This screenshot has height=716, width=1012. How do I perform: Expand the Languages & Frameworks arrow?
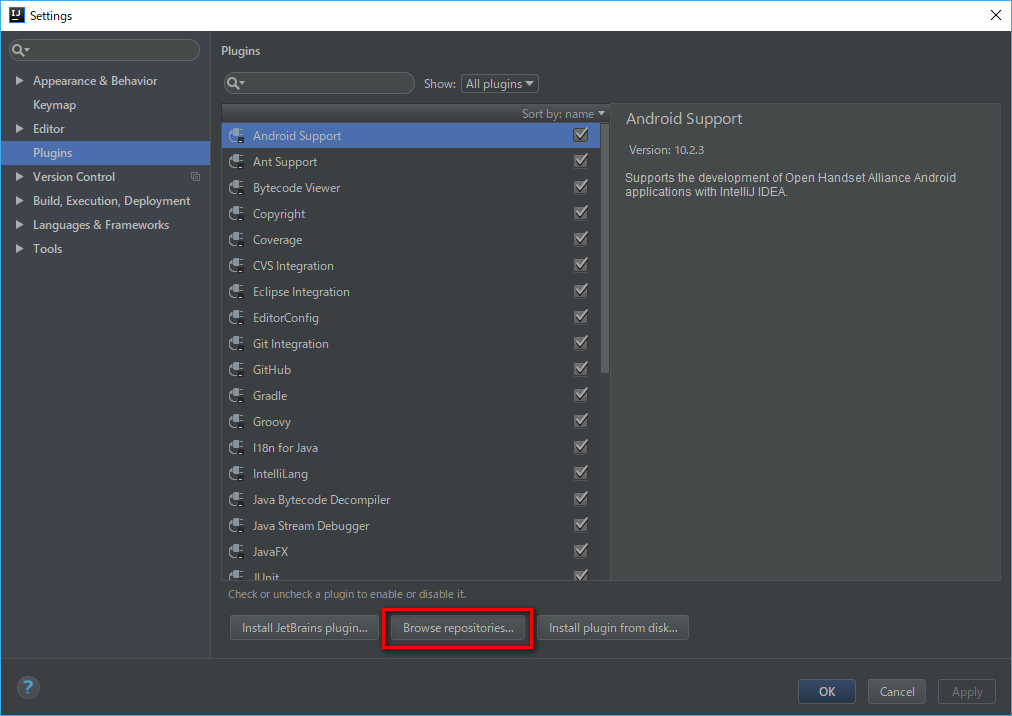coord(19,225)
